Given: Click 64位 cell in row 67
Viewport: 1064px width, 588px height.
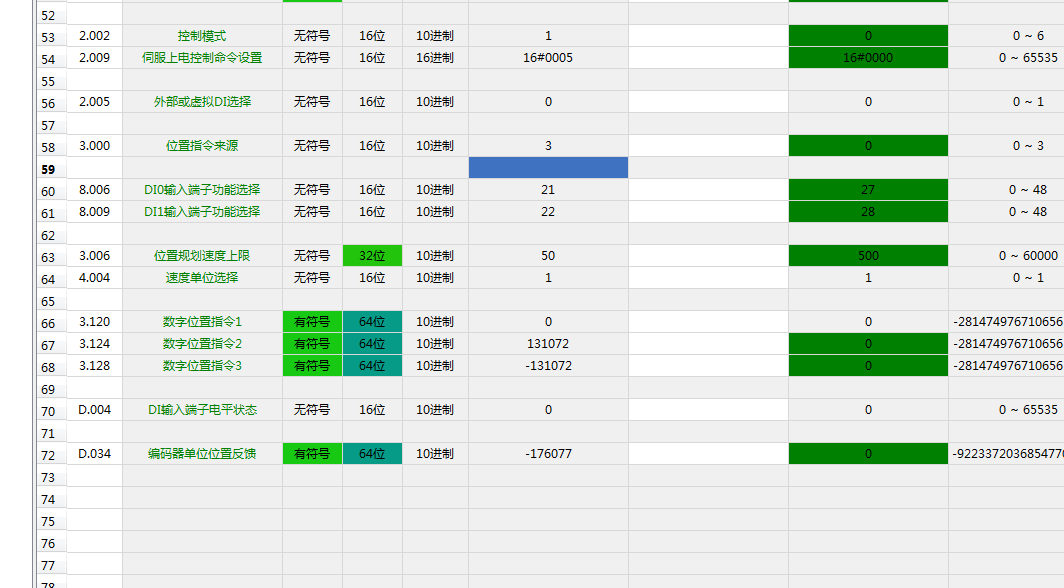Looking at the screenshot, I should [x=372, y=344].
